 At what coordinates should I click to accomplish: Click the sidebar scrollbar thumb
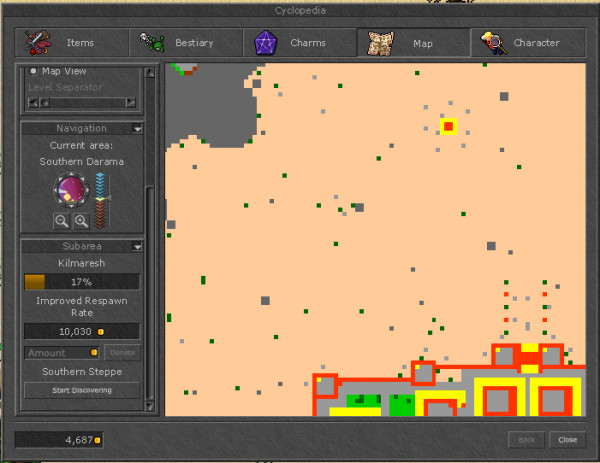tap(150, 293)
